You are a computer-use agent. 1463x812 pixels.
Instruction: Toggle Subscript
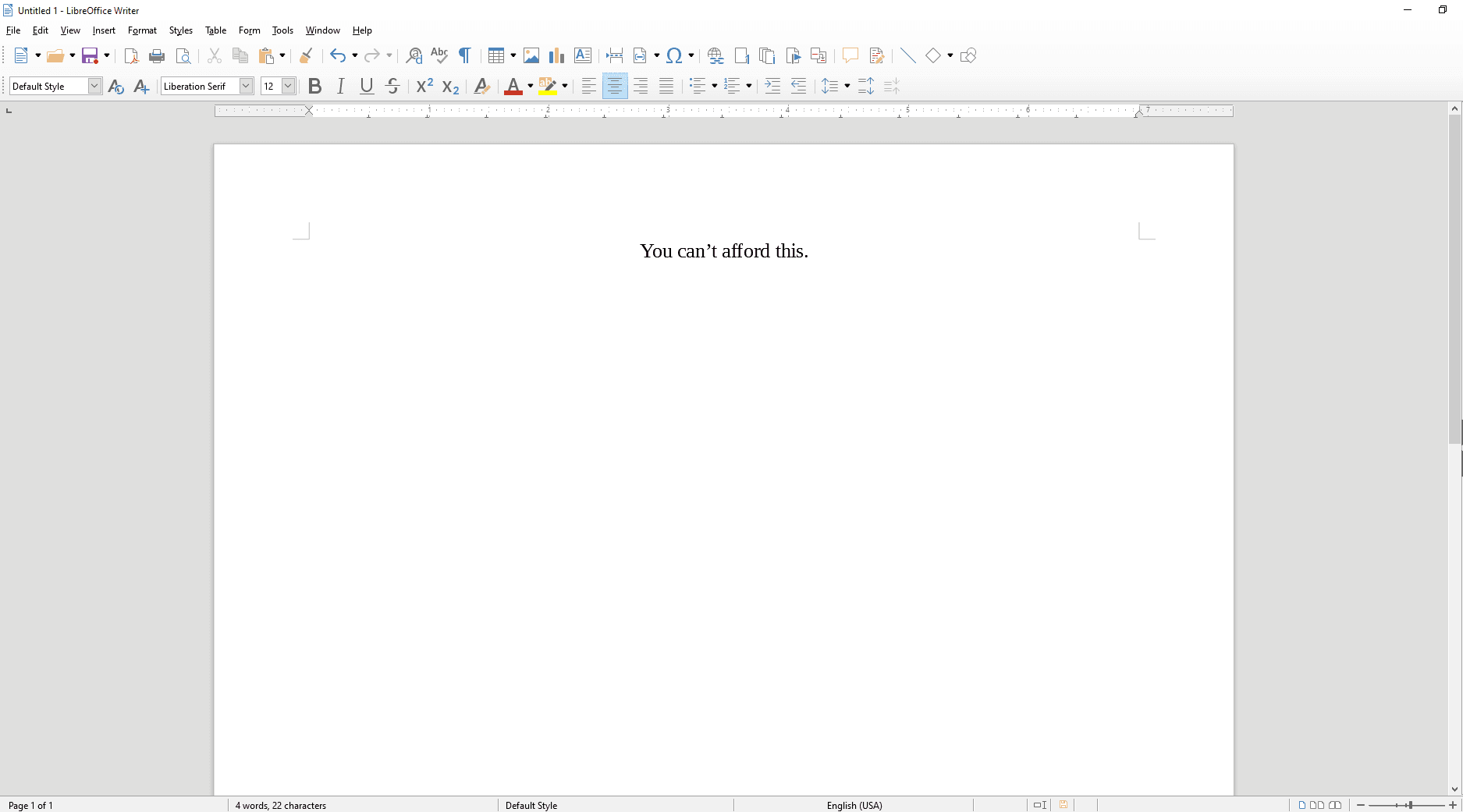click(x=450, y=86)
